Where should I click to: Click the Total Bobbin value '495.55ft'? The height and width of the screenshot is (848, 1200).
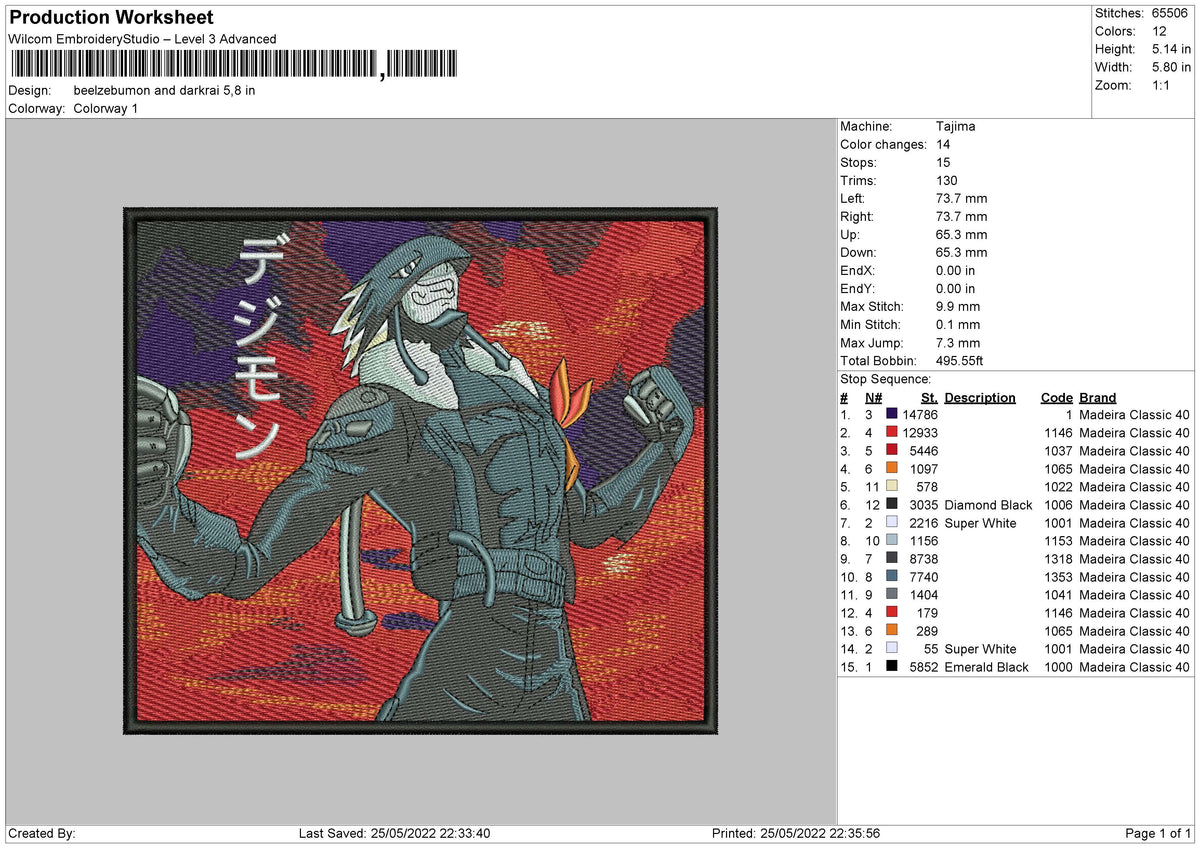click(x=962, y=360)
